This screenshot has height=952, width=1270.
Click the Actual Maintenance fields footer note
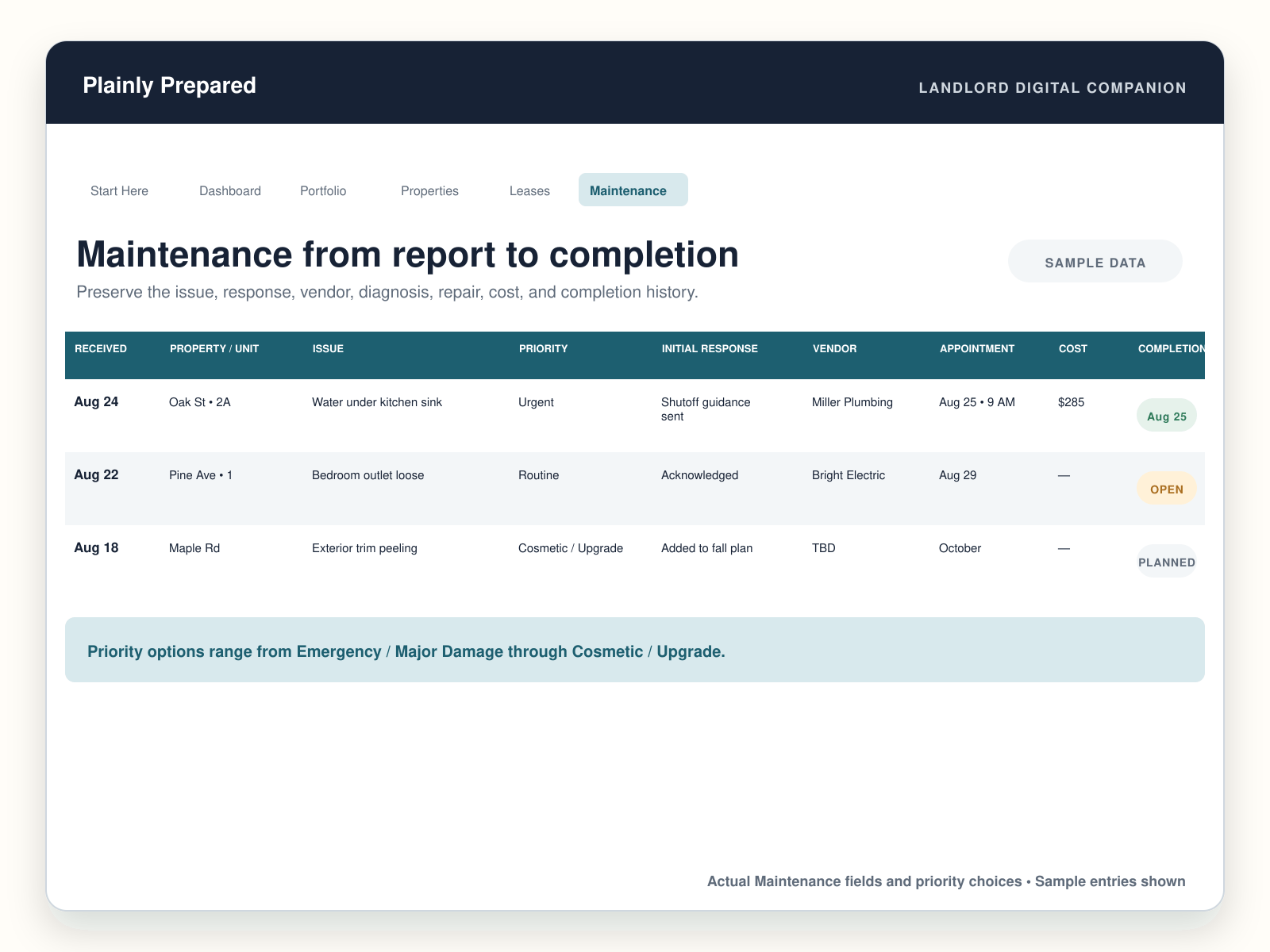[x=946, y=881]
